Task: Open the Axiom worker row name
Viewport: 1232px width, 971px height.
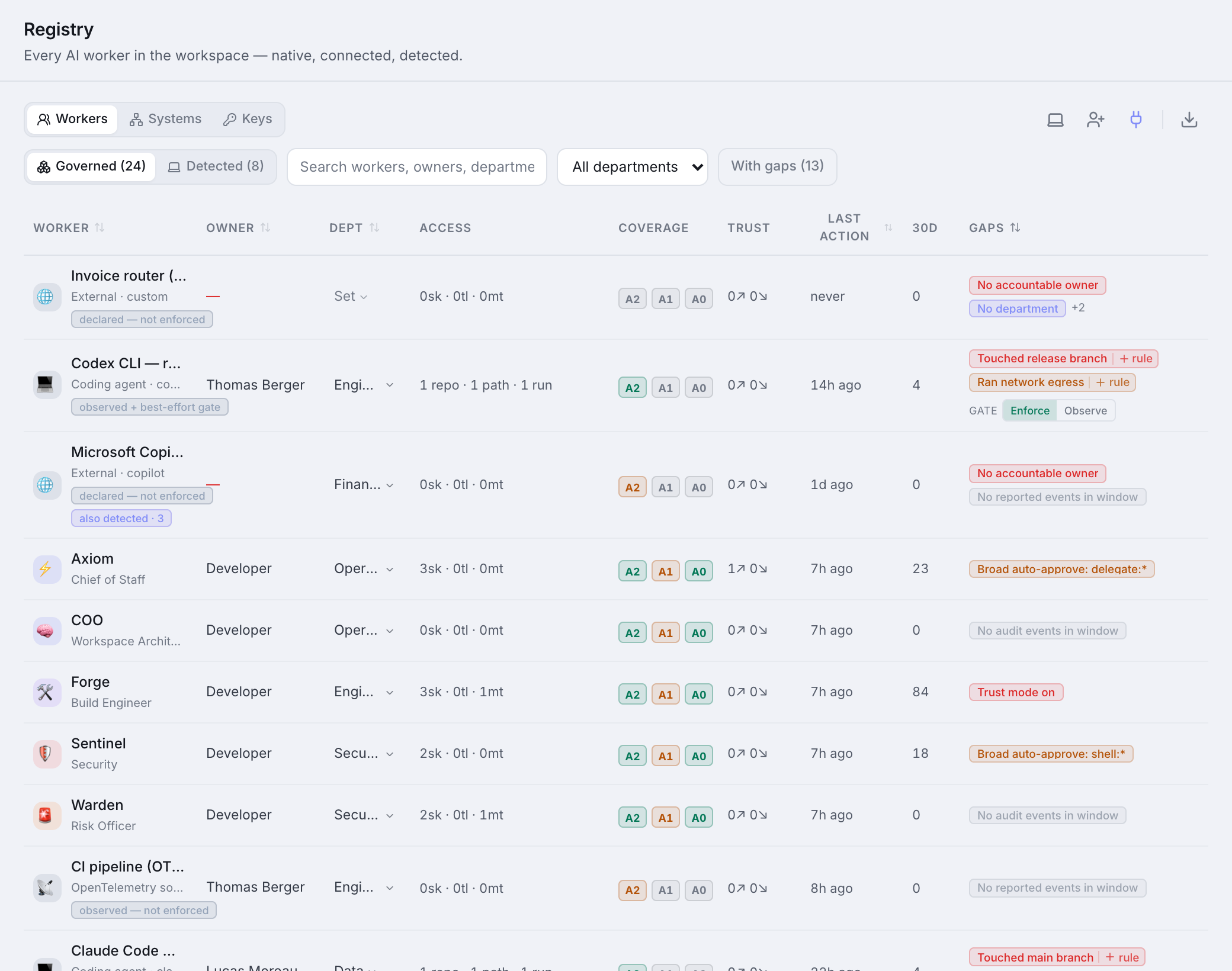Action: point(92,559)
